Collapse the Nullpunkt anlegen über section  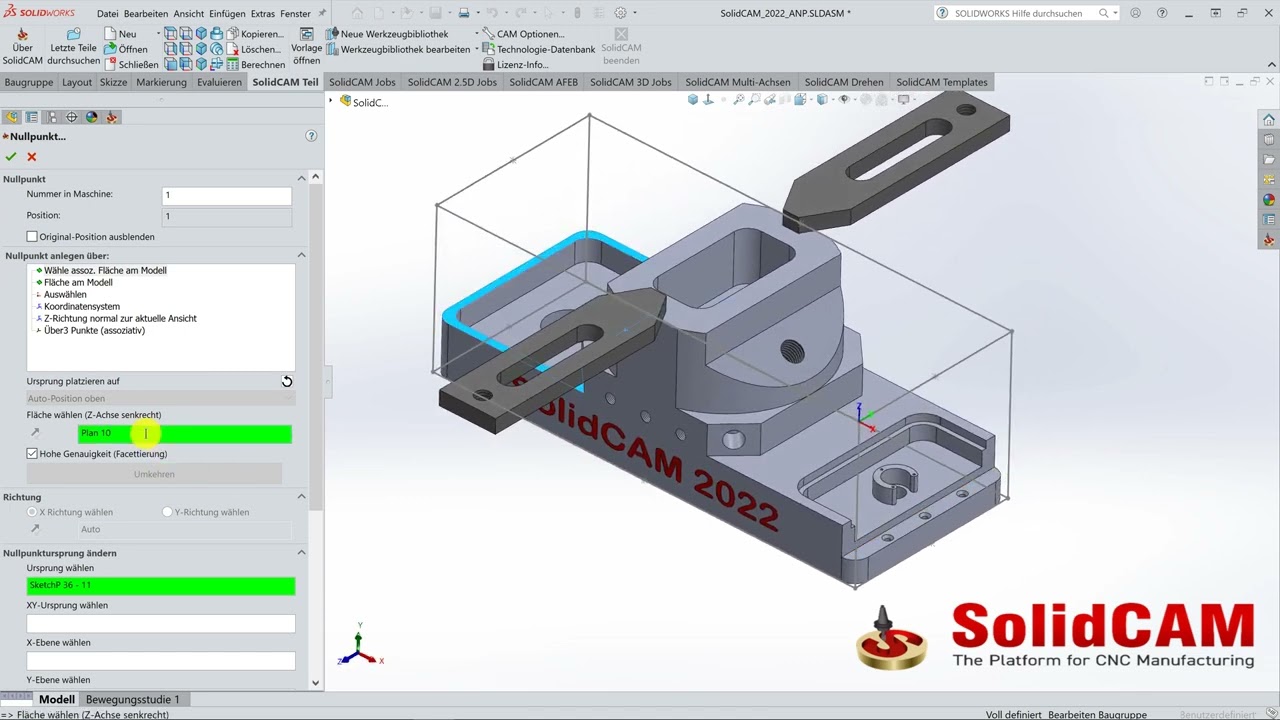click(x=301, y=255)
